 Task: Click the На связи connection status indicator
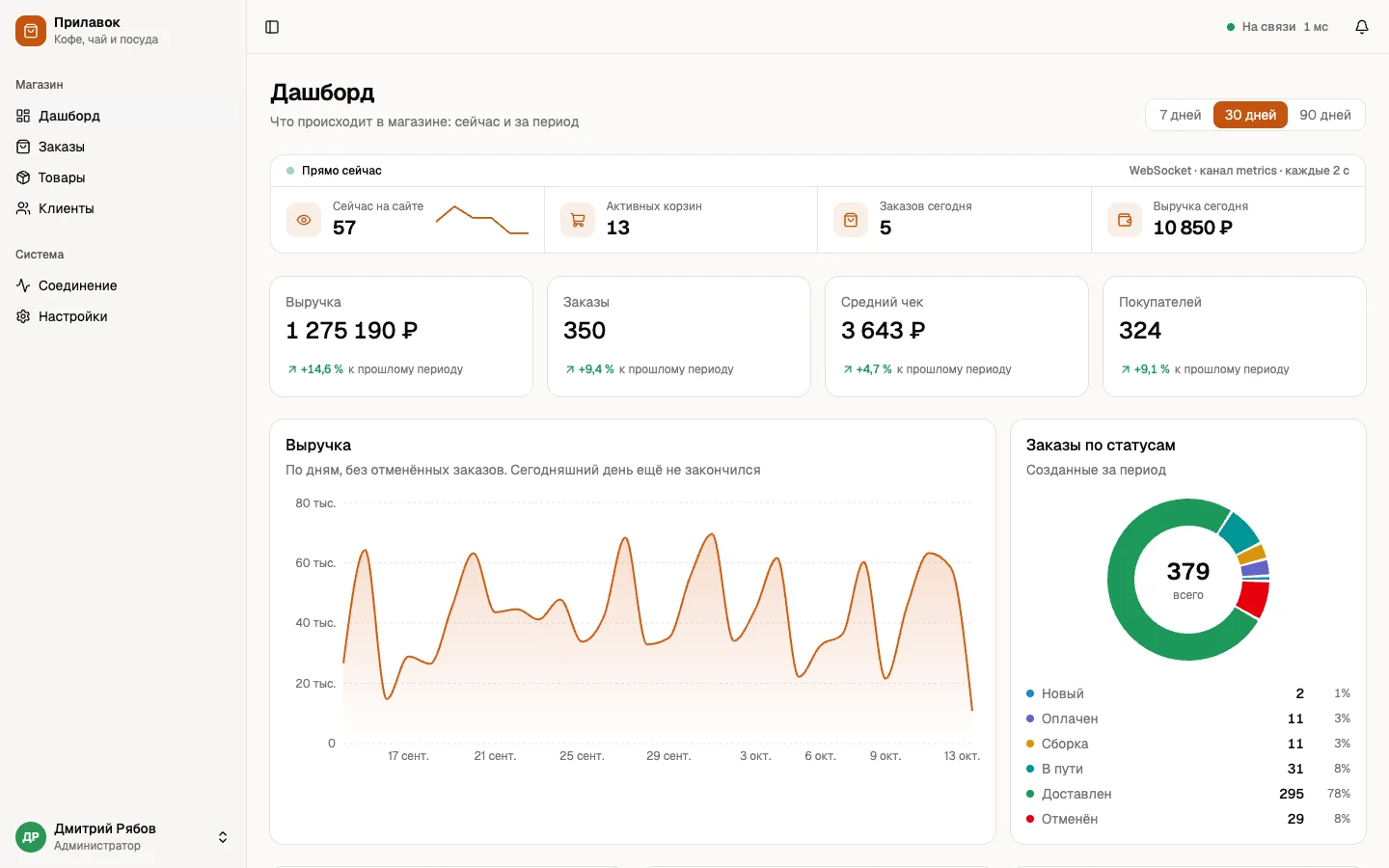coord(1277,27)
